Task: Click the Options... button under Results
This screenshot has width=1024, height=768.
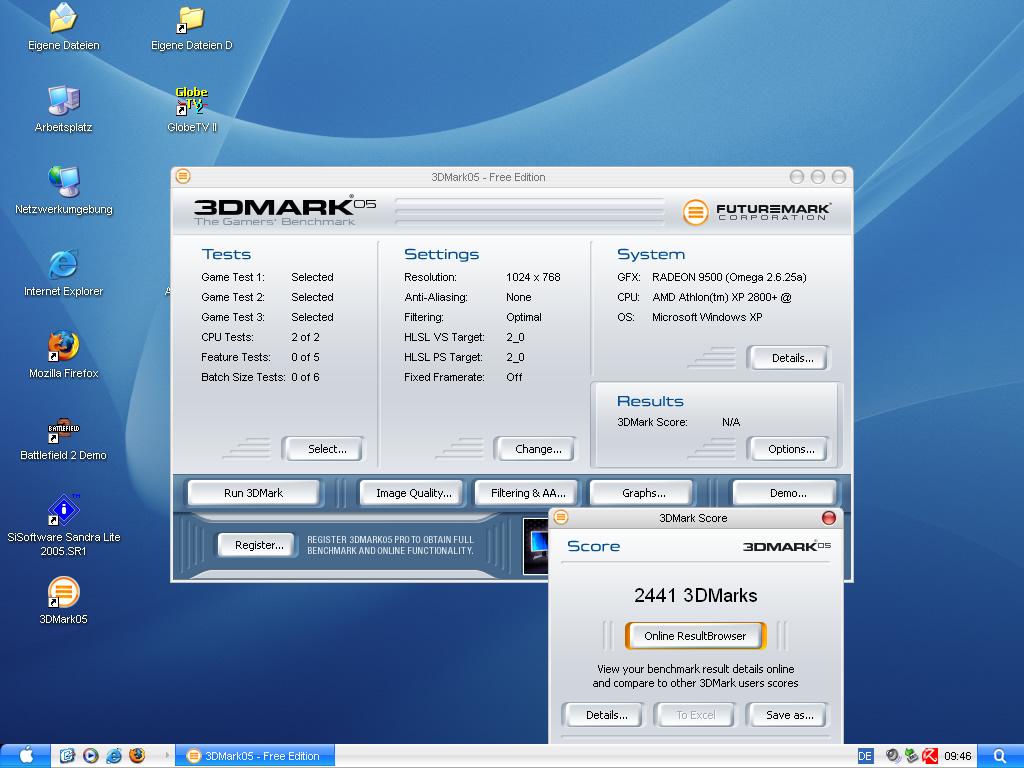Action: pos(791,449)
